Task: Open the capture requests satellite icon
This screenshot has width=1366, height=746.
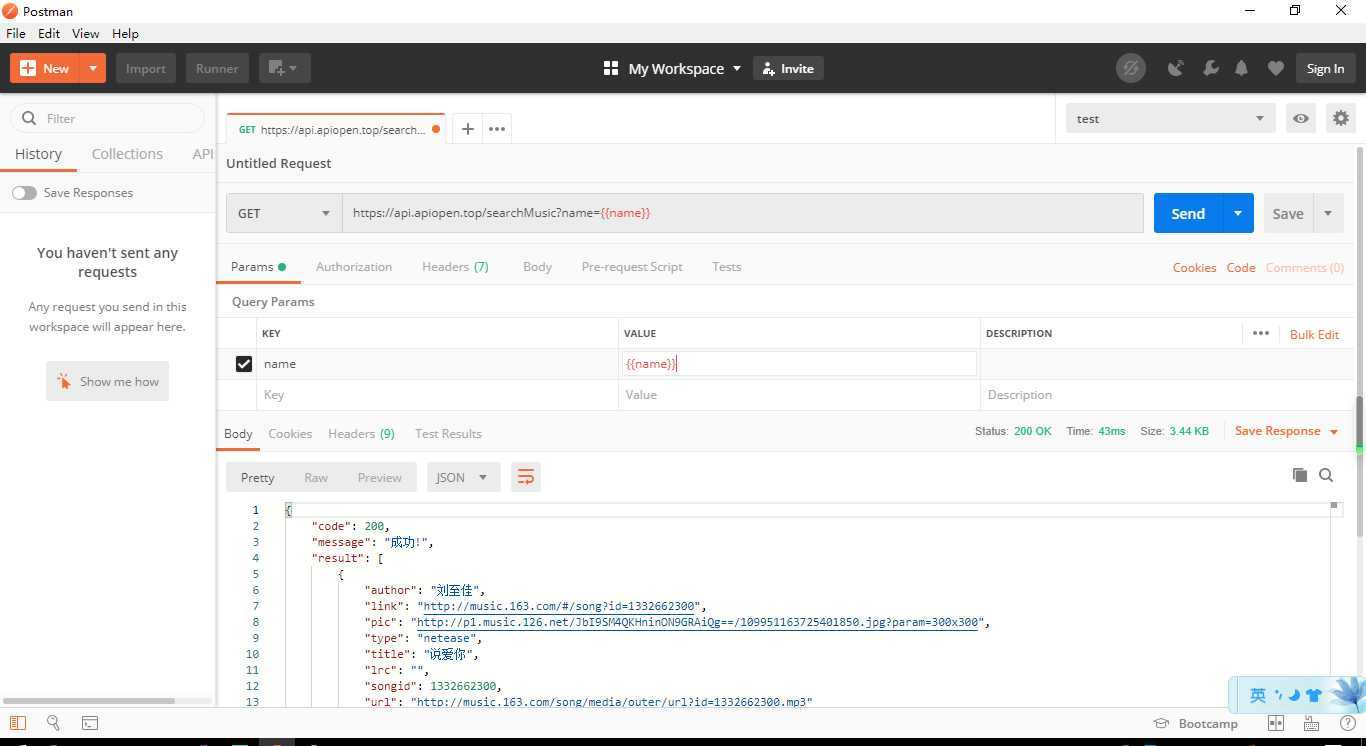Action: click(x=1176, y=68)
